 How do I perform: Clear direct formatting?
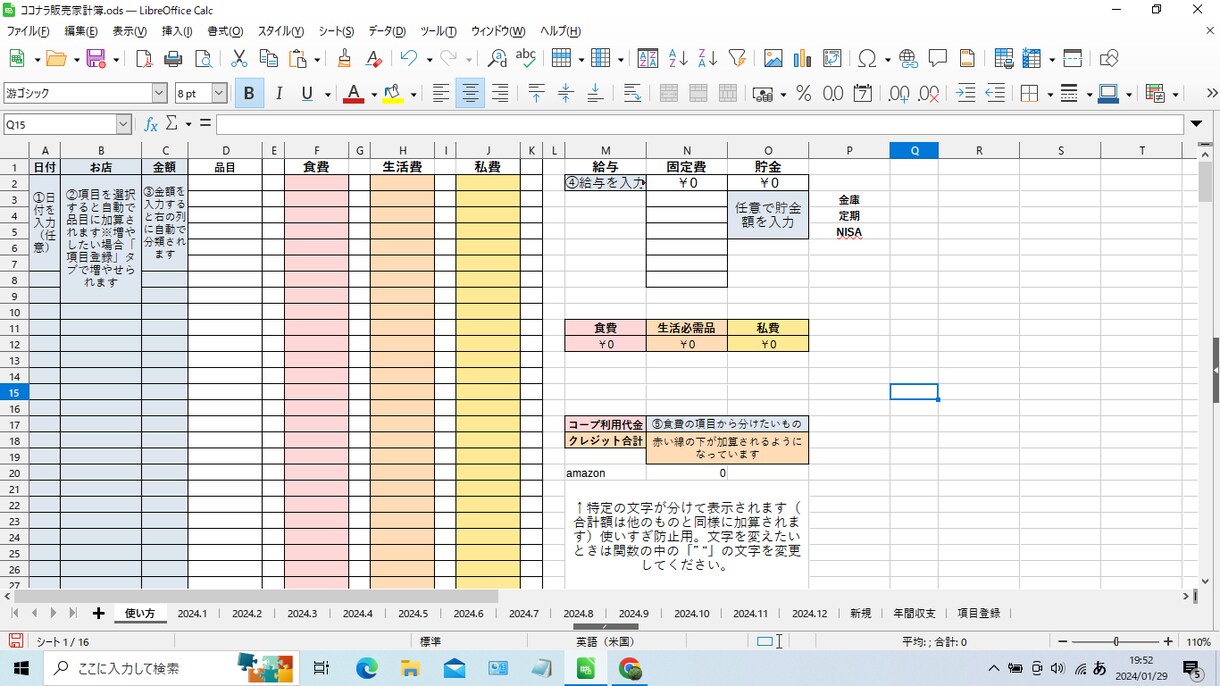pos(374,59)
